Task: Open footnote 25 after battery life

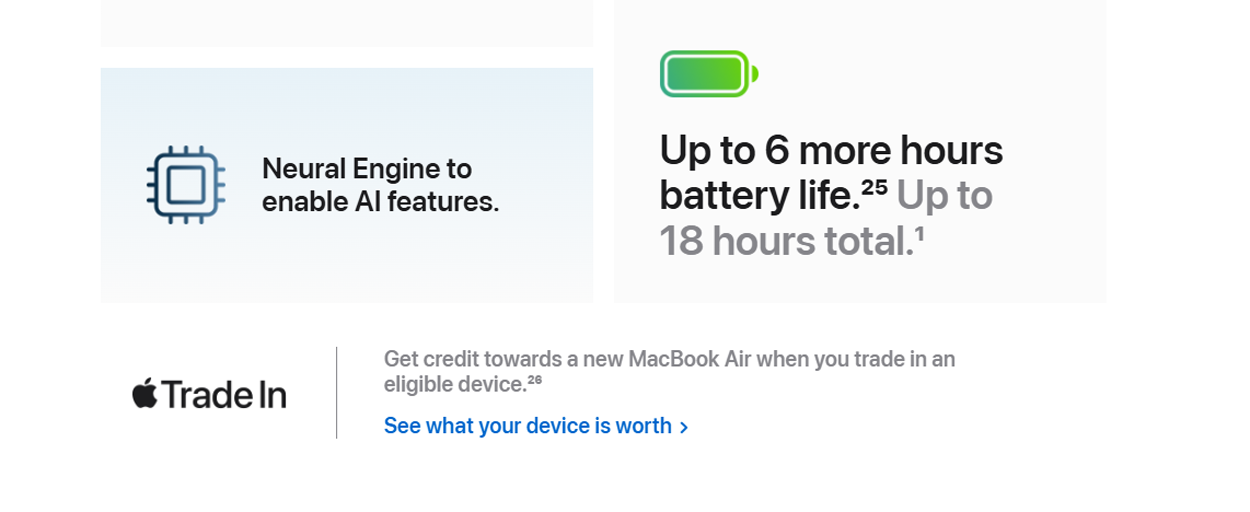Action: point(874,185)
